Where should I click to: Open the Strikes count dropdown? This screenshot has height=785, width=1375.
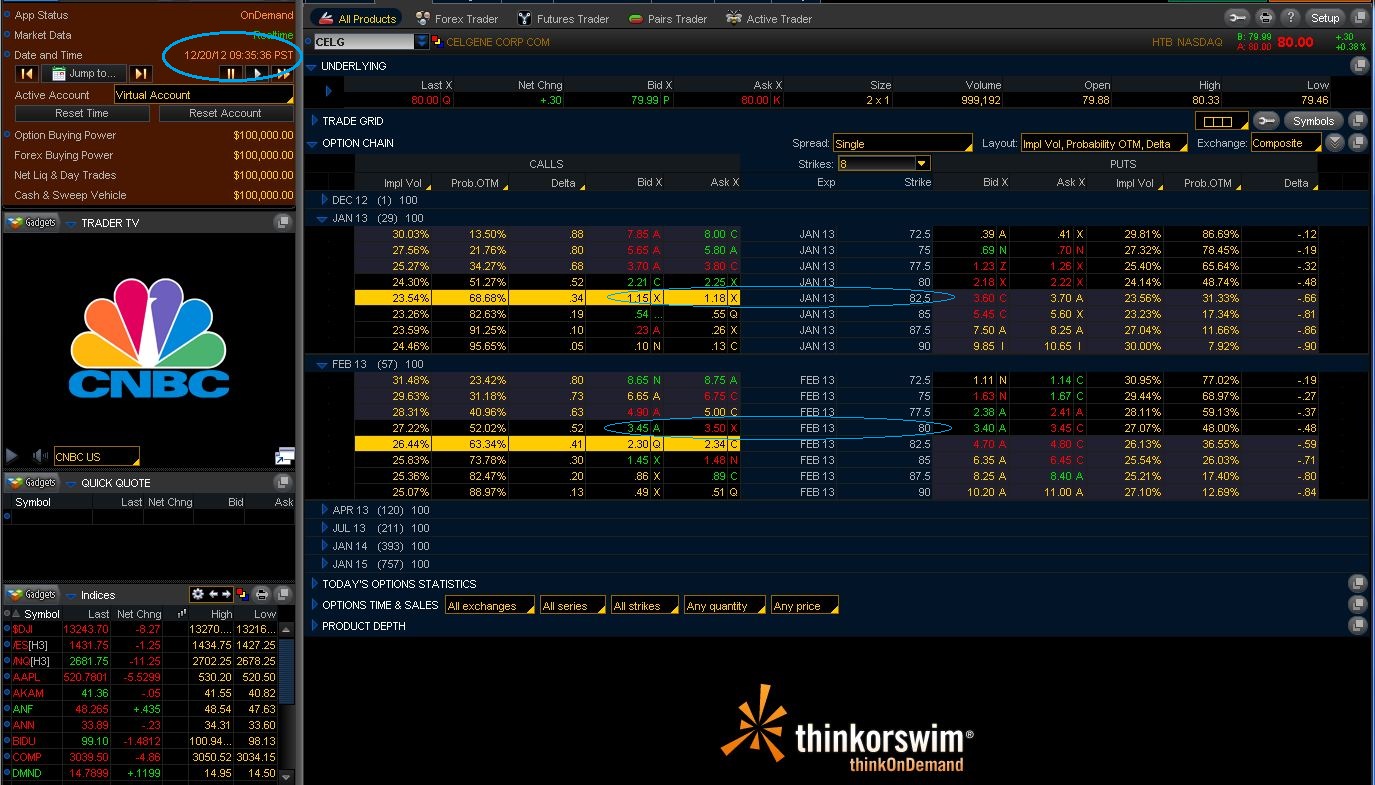pyautogui.click(x=885, y=163)
